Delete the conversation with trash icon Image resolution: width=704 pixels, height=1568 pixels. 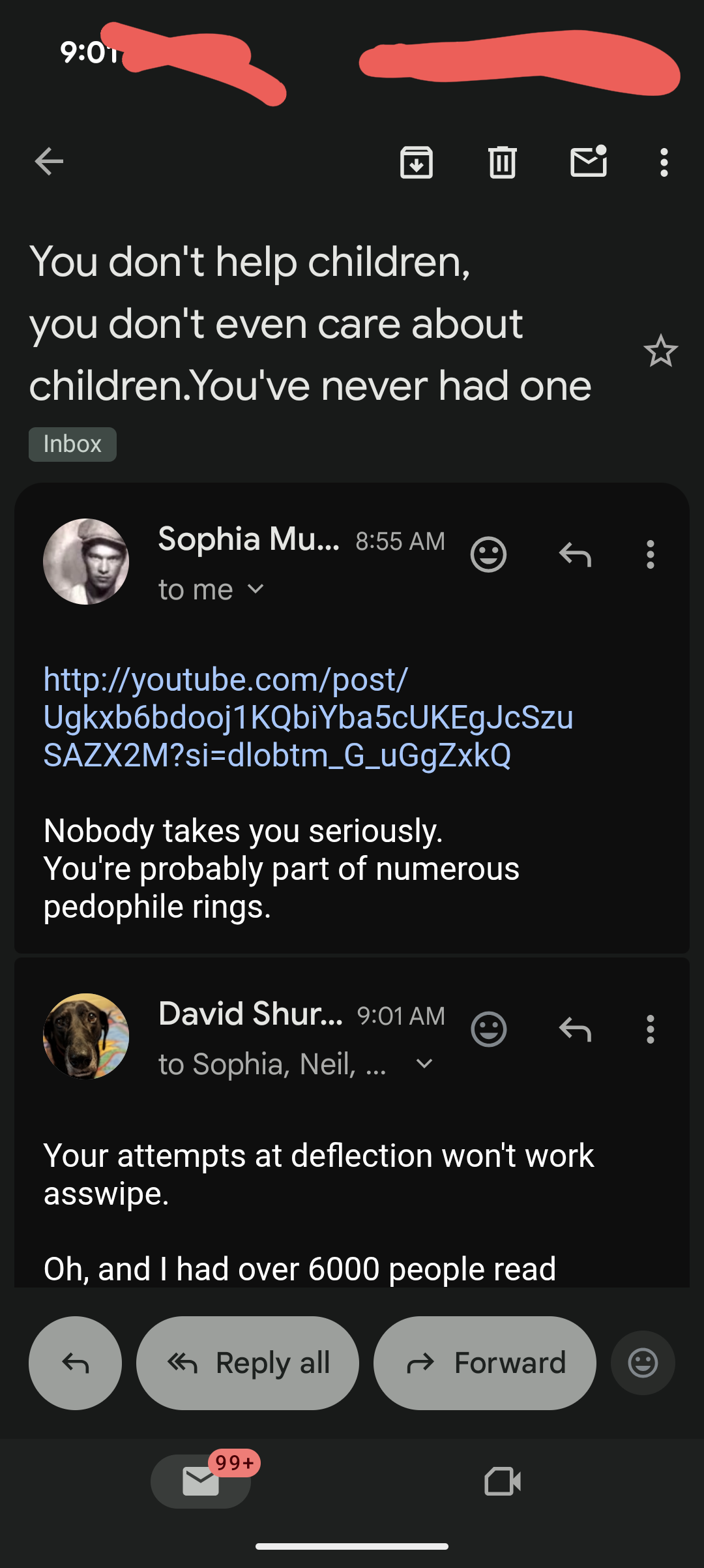[x=503, y=162]
